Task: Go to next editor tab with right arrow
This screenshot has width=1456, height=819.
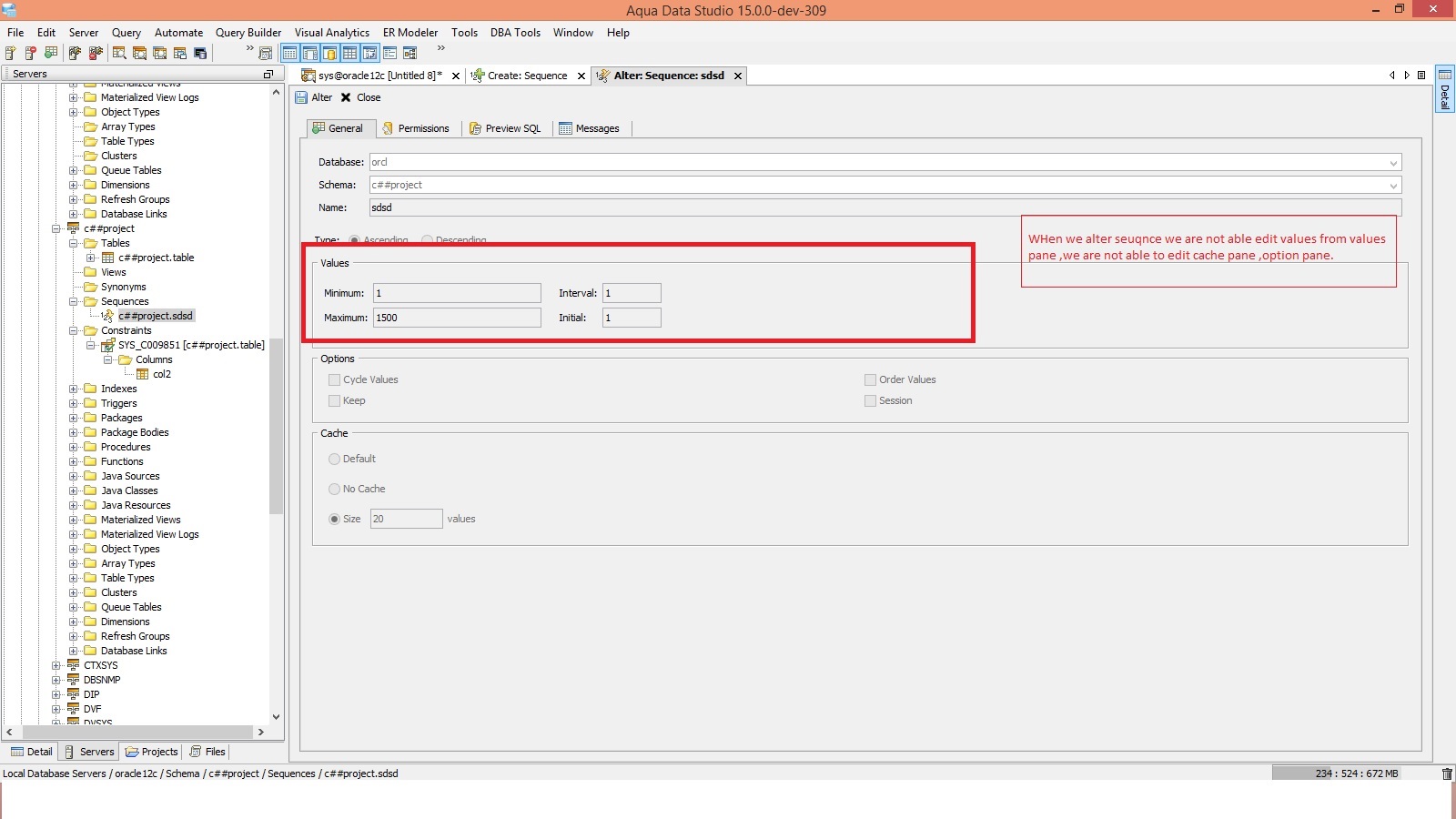Action: (x=1407, y=76)
